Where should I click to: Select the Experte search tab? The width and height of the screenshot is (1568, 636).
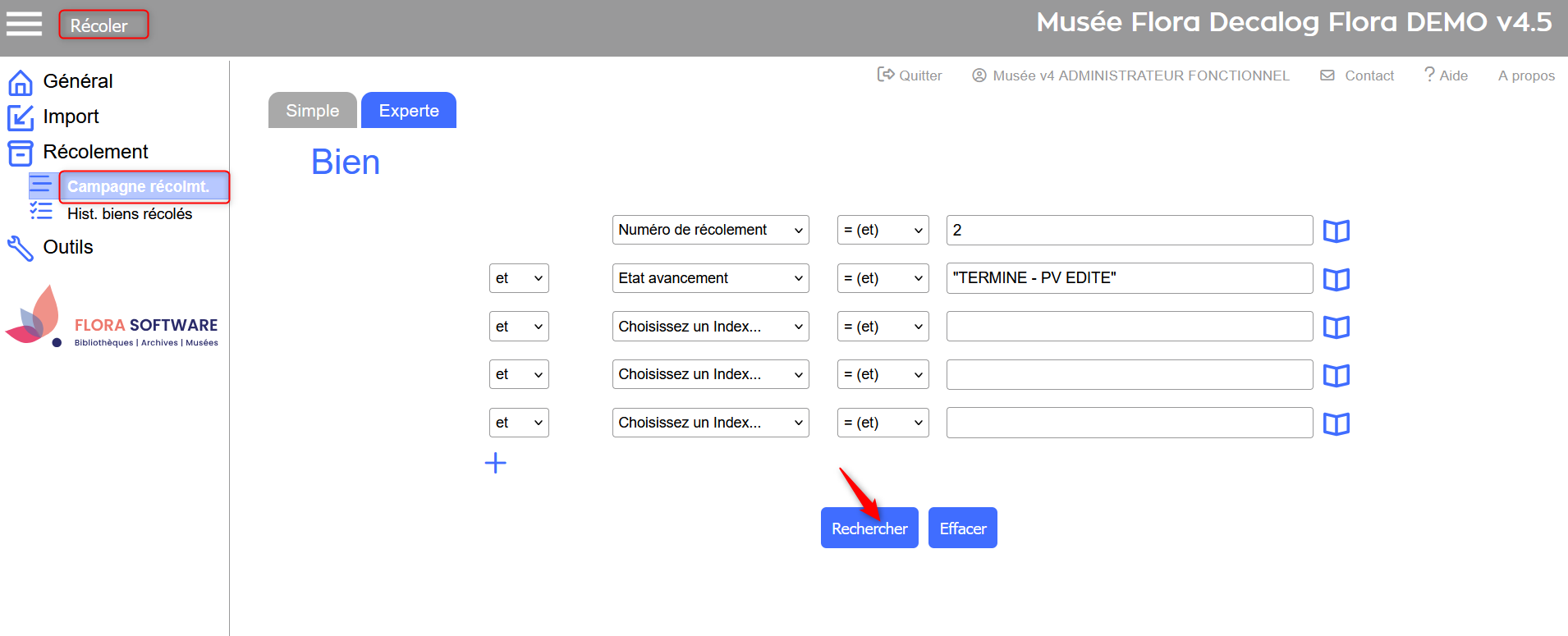(409, 111)
